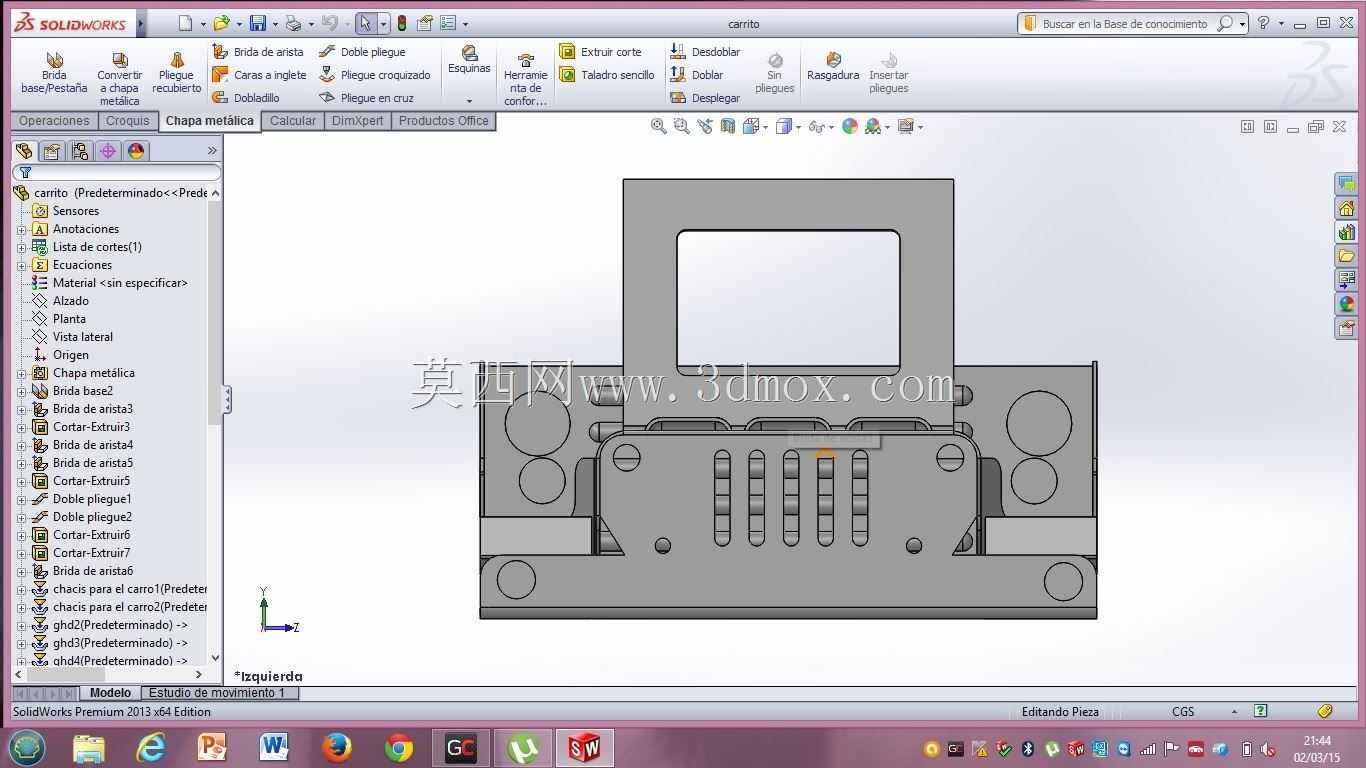Expand the Ecuaciones tree node

pos(22,265)
